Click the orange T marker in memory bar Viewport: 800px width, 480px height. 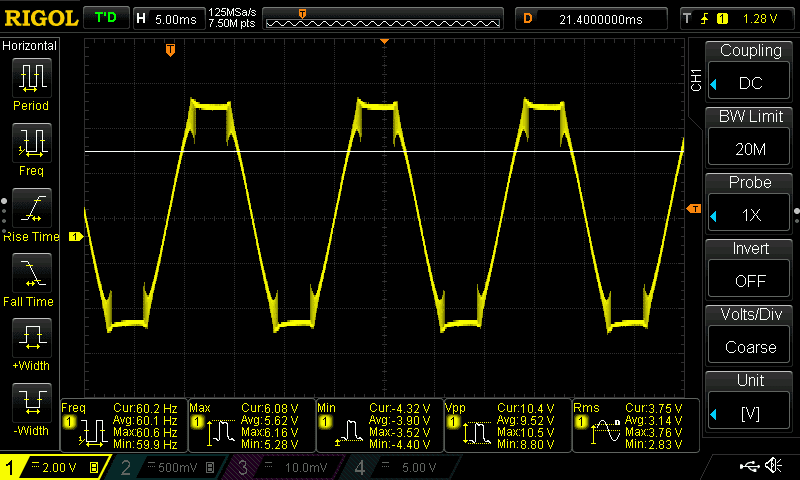point(303,14)
